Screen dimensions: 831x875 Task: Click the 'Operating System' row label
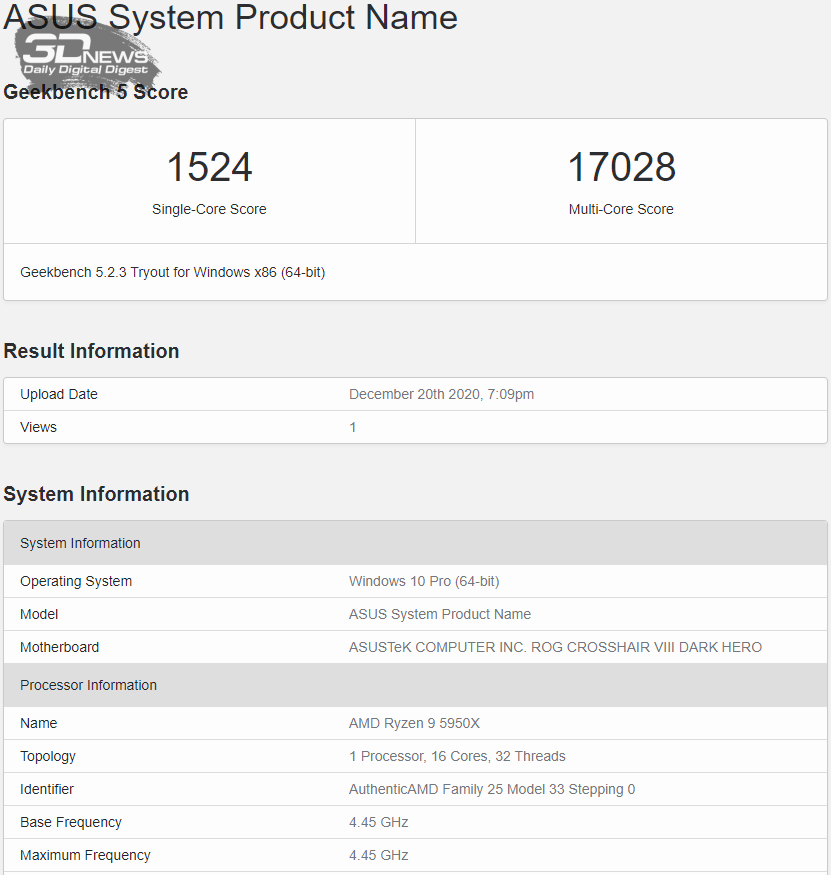(x=76, y=581)
